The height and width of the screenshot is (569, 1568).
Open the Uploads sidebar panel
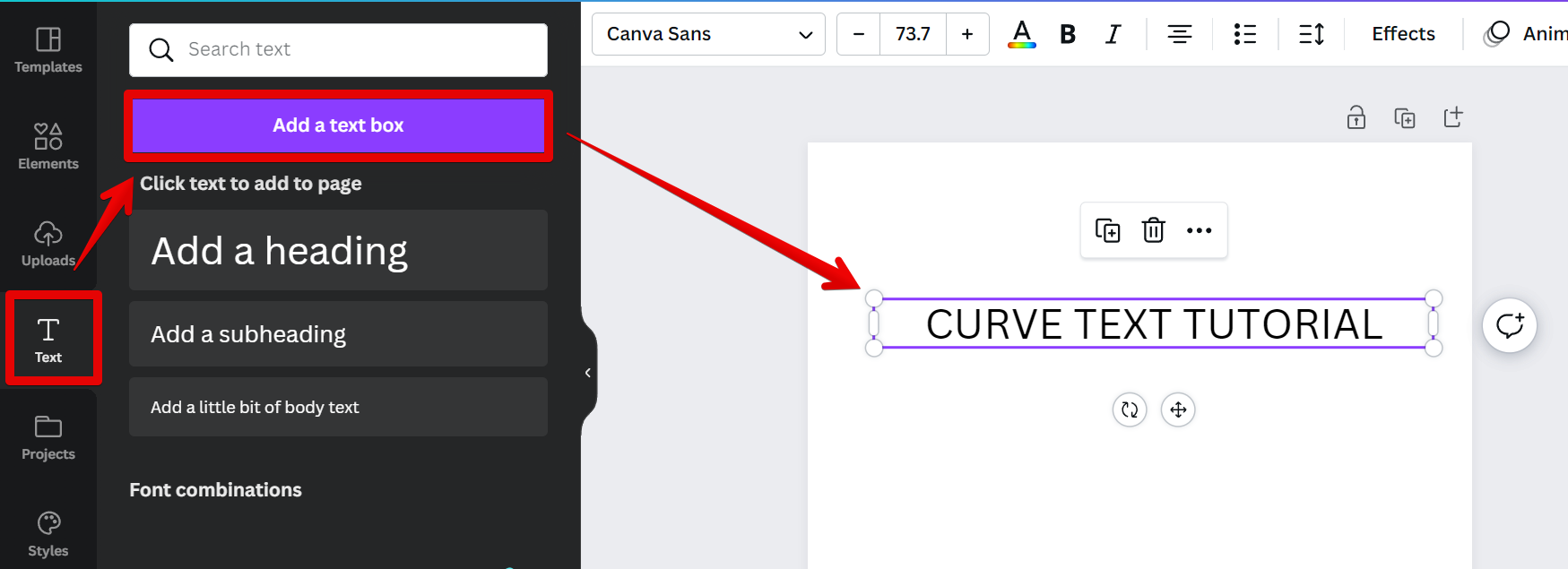pos(48,244)
